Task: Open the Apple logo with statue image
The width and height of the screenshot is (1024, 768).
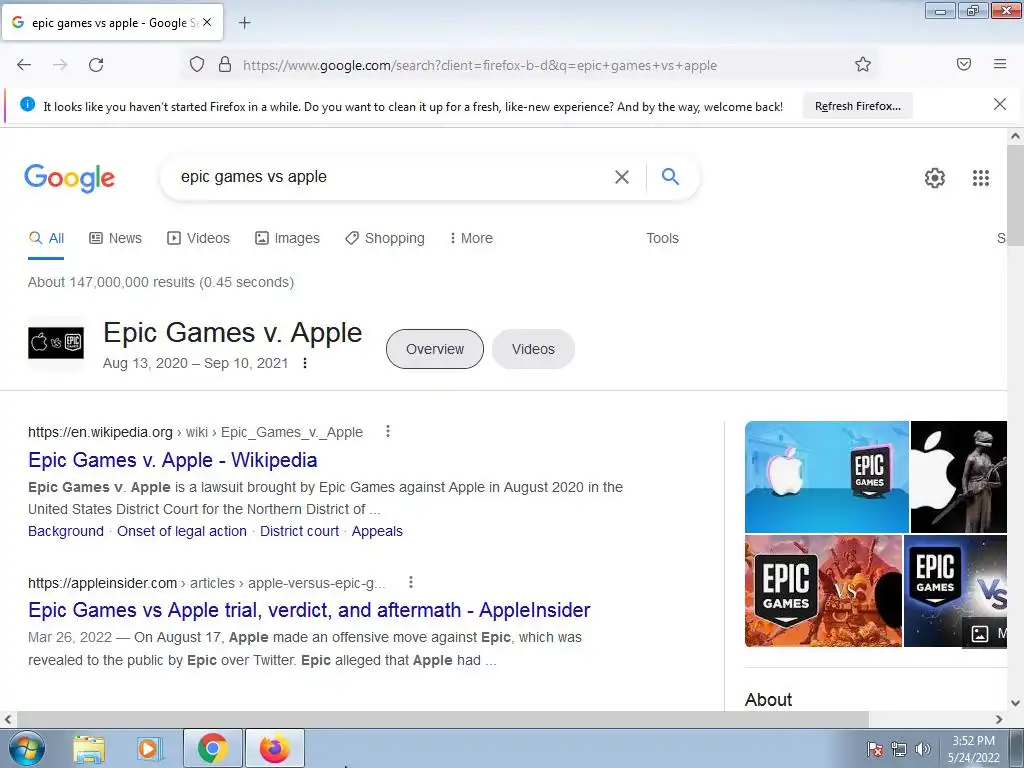Action: (x=959, y=477)
